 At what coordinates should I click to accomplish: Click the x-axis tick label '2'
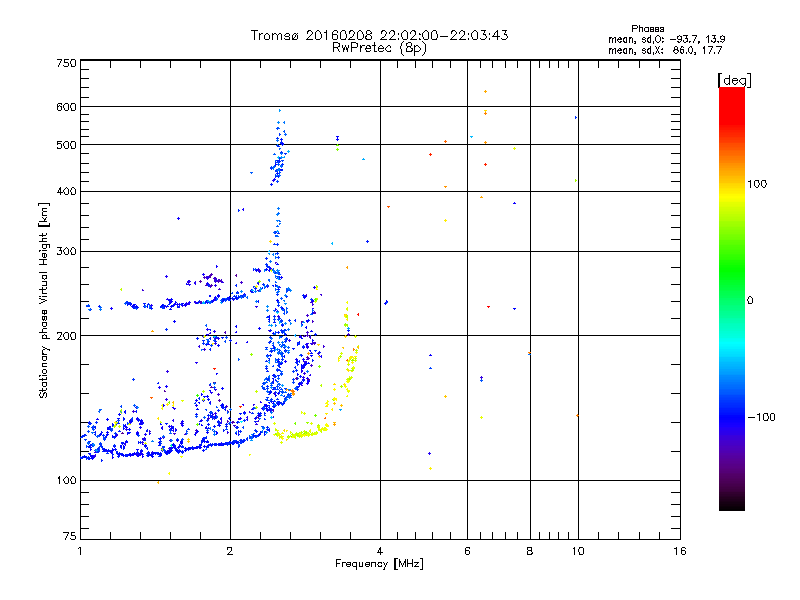coord(230,551)
